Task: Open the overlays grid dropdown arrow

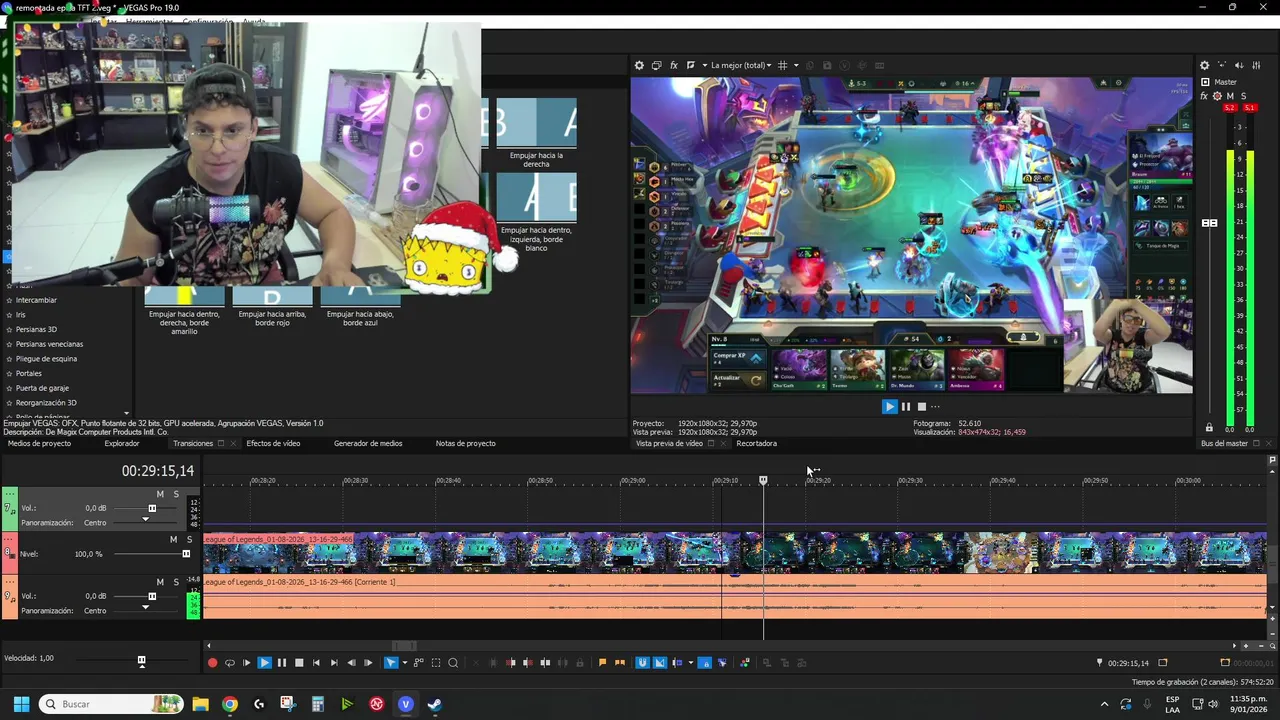Action: pyautogui.click(x=796, y=65)
